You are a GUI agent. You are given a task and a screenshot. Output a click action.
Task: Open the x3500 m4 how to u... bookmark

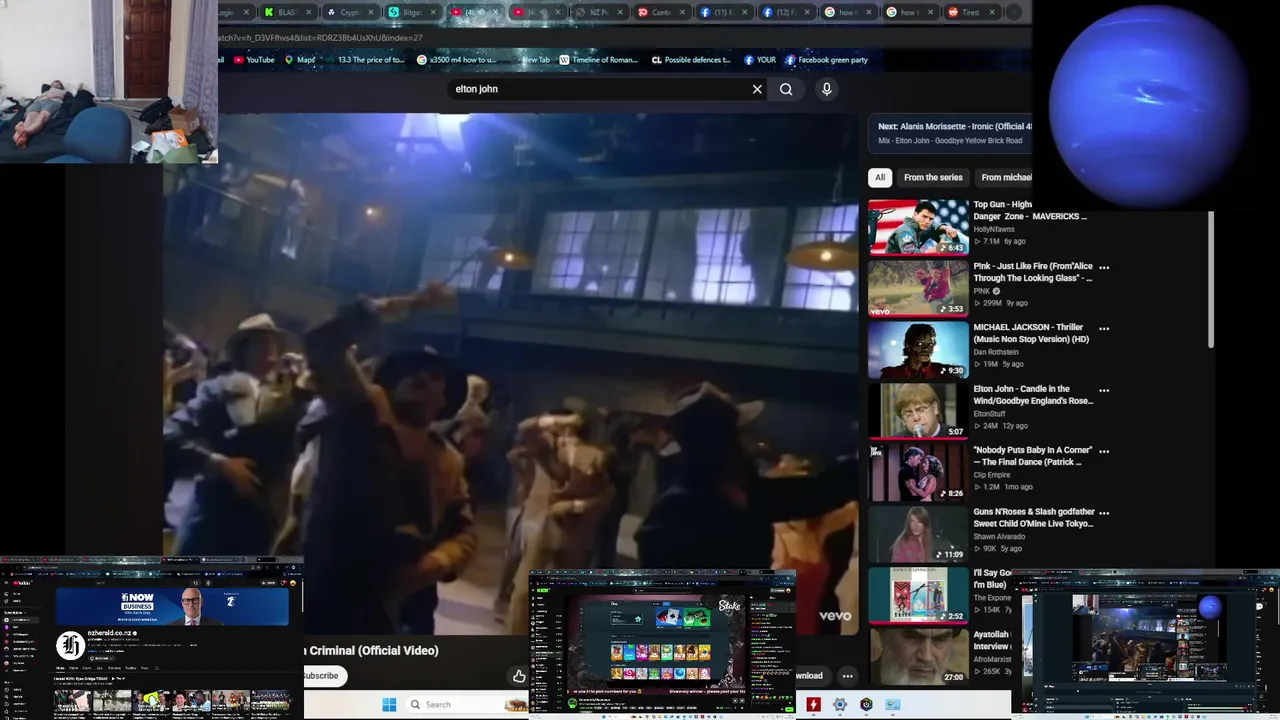456,60
